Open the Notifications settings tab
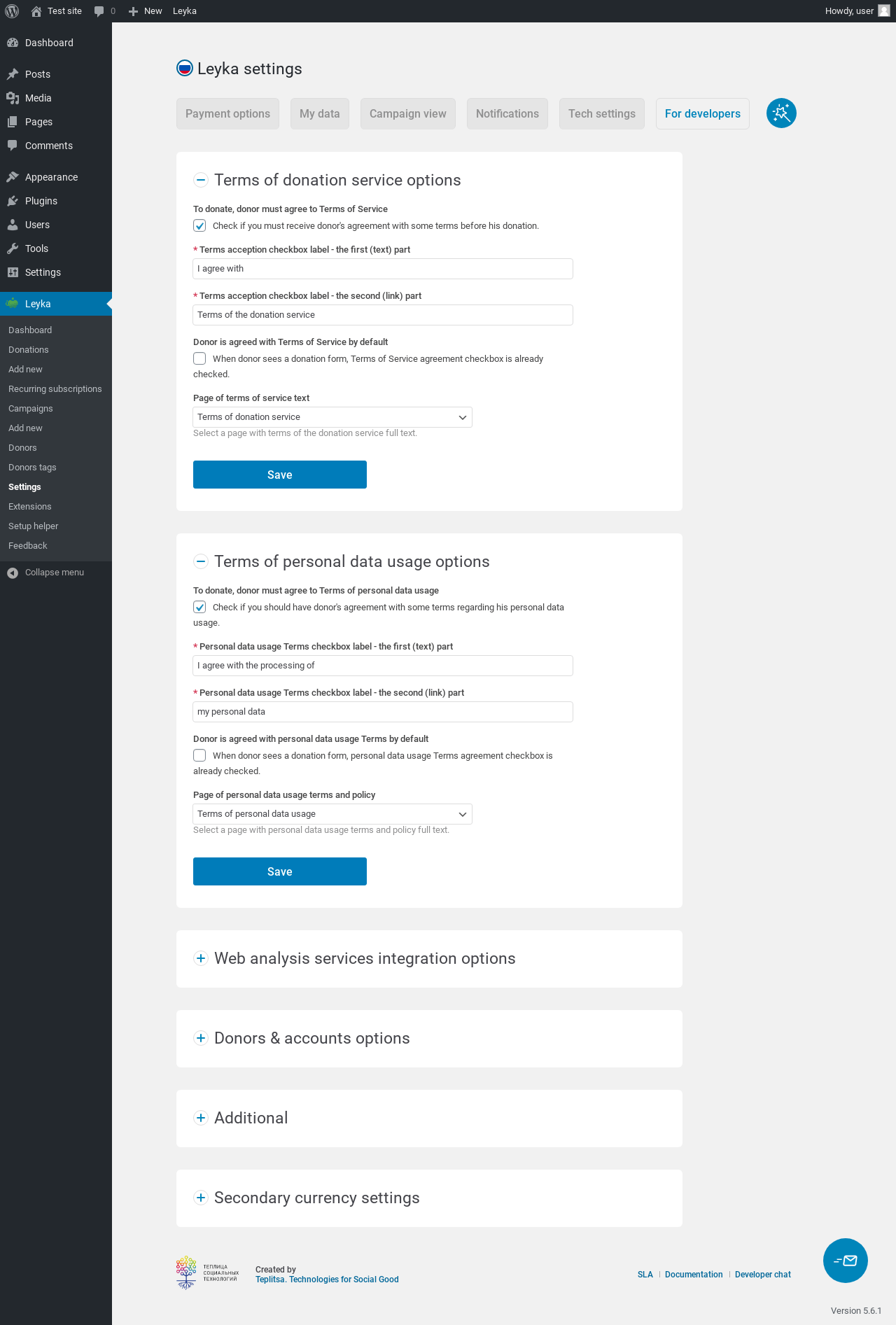896x1325 pixels. (507, 113)
